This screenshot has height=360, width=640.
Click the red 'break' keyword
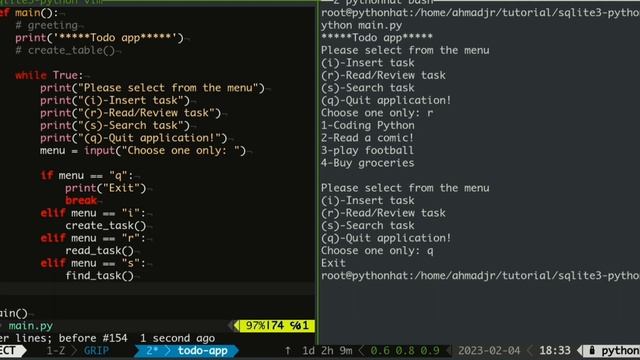[81, 201]
